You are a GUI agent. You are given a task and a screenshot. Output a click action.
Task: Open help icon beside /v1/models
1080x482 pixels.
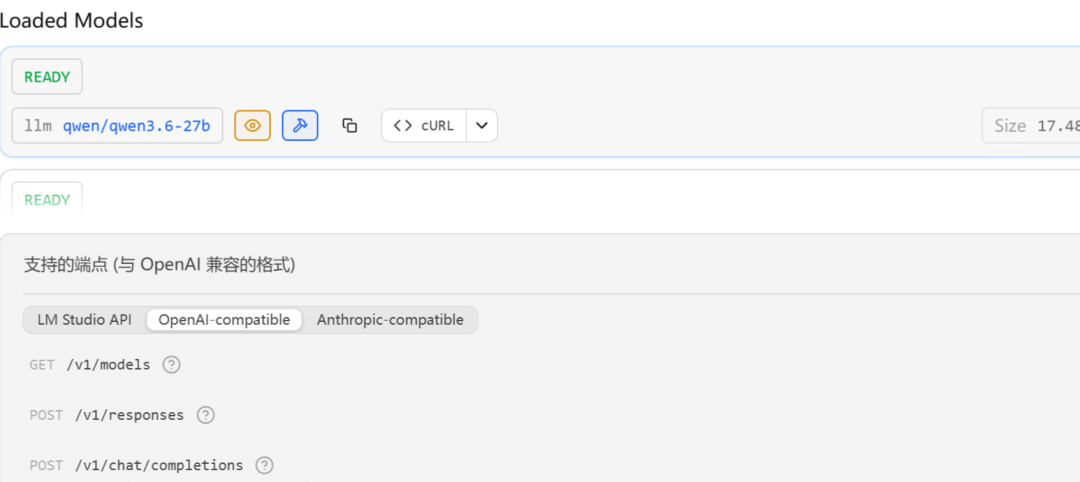[171, 365]
